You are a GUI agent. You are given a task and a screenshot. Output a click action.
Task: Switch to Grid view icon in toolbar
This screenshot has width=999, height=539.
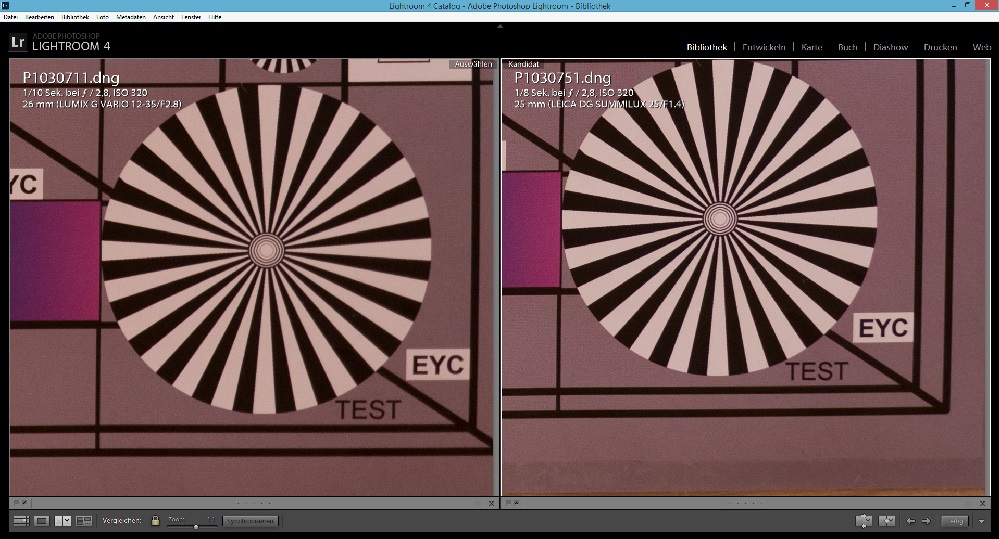pos(21,521)
